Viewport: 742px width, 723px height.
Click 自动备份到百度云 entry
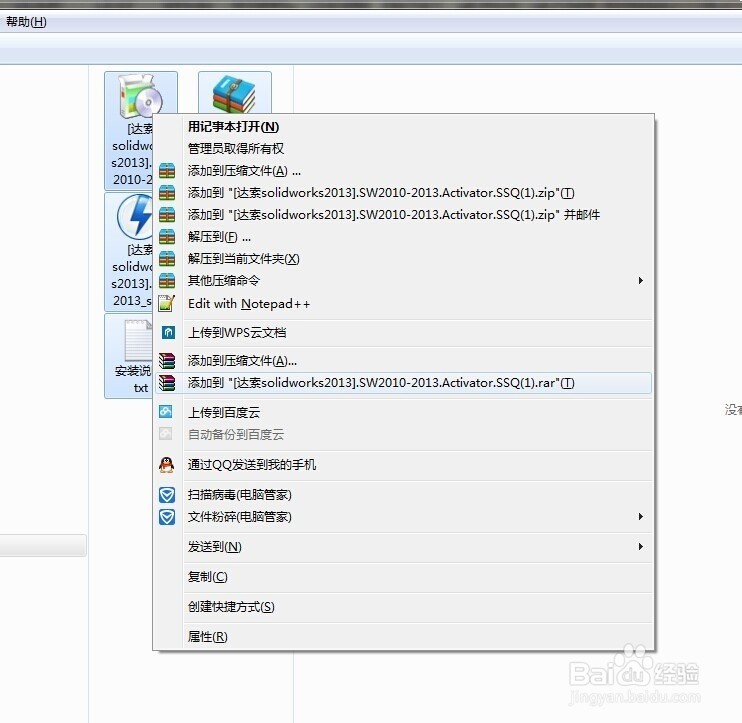tap(236, 434)
